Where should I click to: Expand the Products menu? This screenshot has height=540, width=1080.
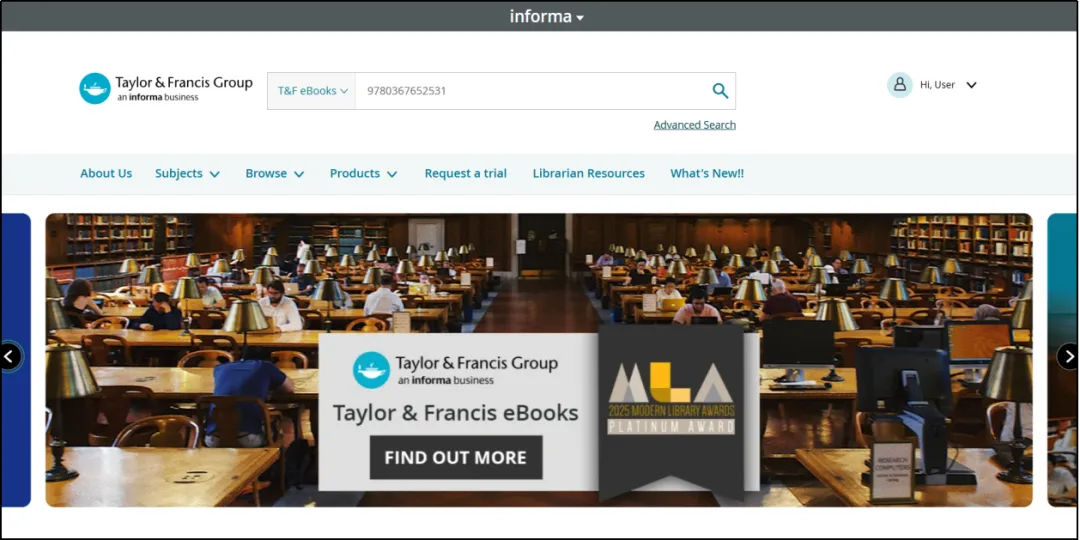[x=364, y=174]
